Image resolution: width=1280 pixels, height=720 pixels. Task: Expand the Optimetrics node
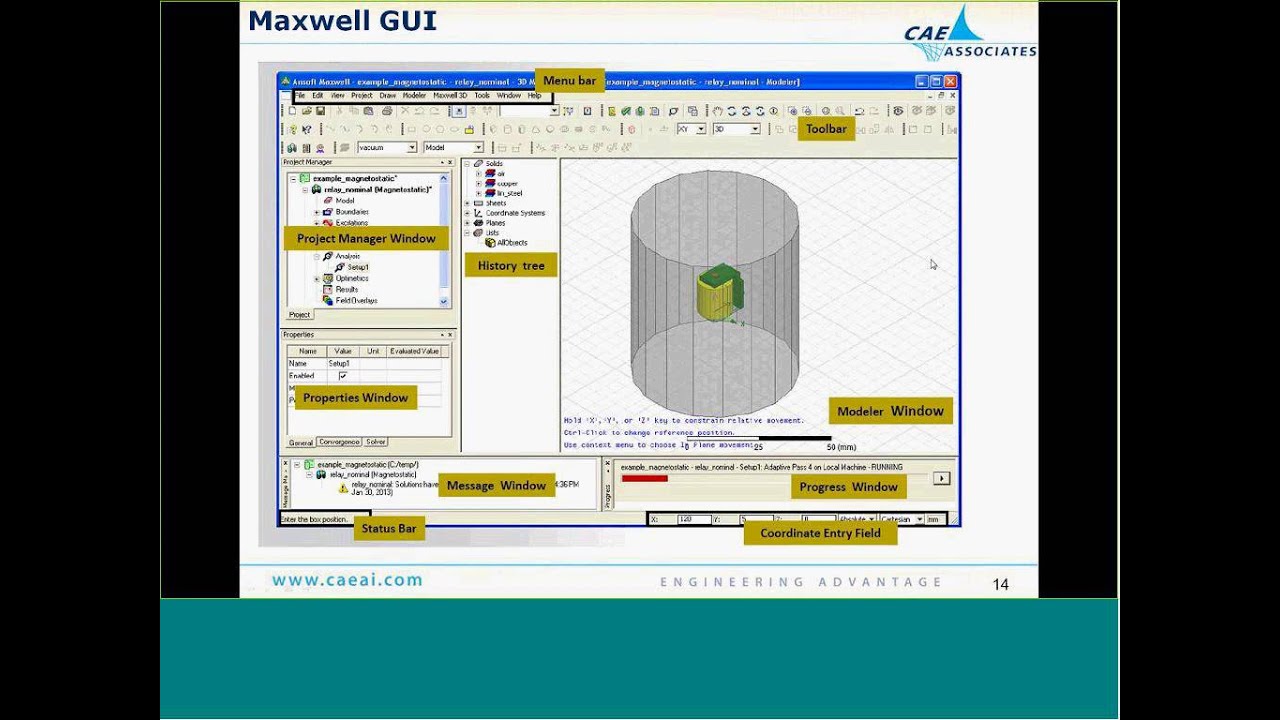pyautogui.click(x=317, y=278)
